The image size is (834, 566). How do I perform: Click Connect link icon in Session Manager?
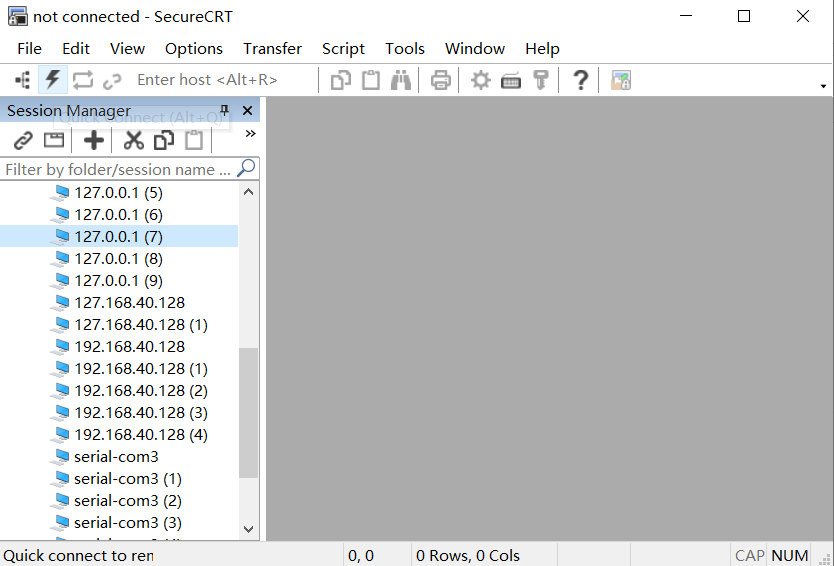[23, 141]
